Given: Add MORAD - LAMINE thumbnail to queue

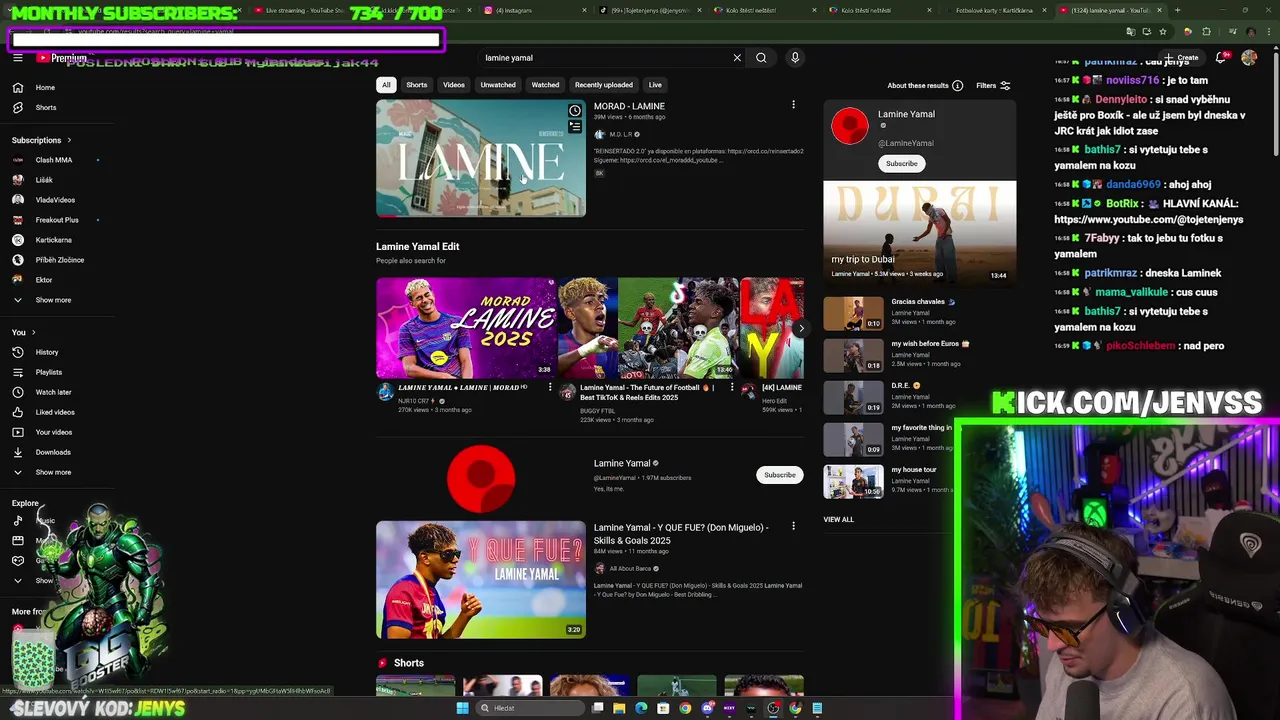Looking at the screenshot, I should tap(575, 127).
